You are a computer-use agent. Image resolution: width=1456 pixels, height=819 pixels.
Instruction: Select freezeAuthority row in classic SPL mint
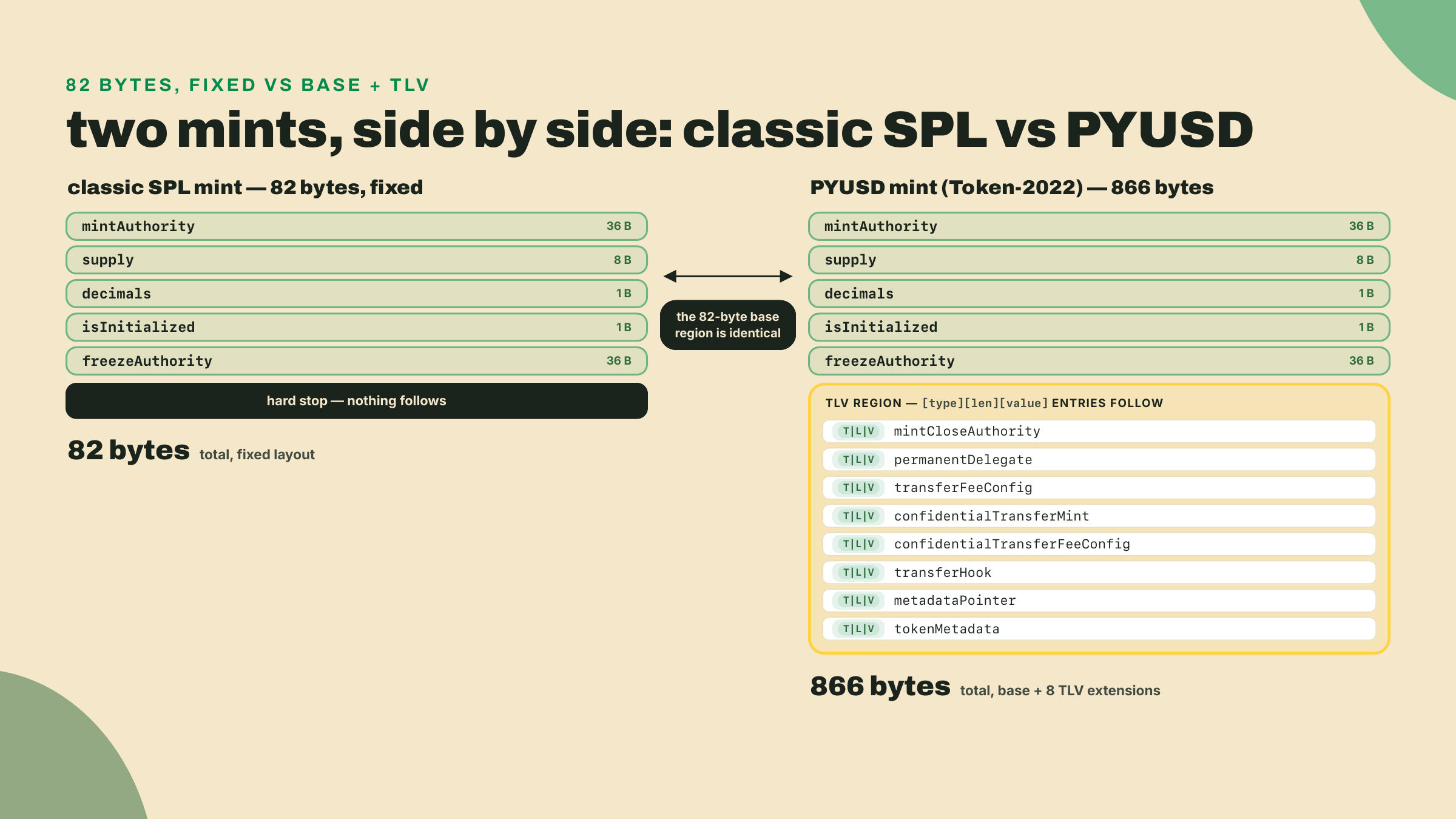tap(357, 361)
